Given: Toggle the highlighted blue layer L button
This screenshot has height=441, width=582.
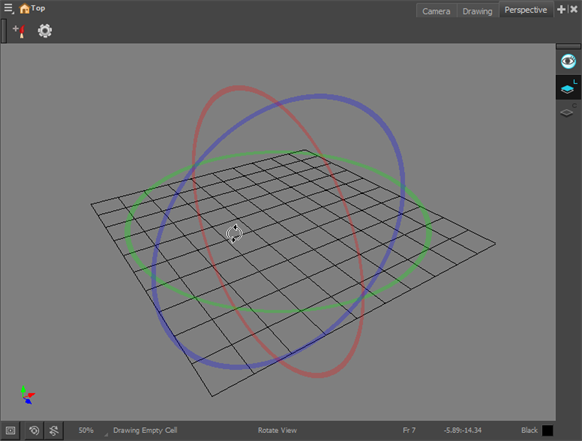Looking at the screenshot, I should click(x=568, y=87).
